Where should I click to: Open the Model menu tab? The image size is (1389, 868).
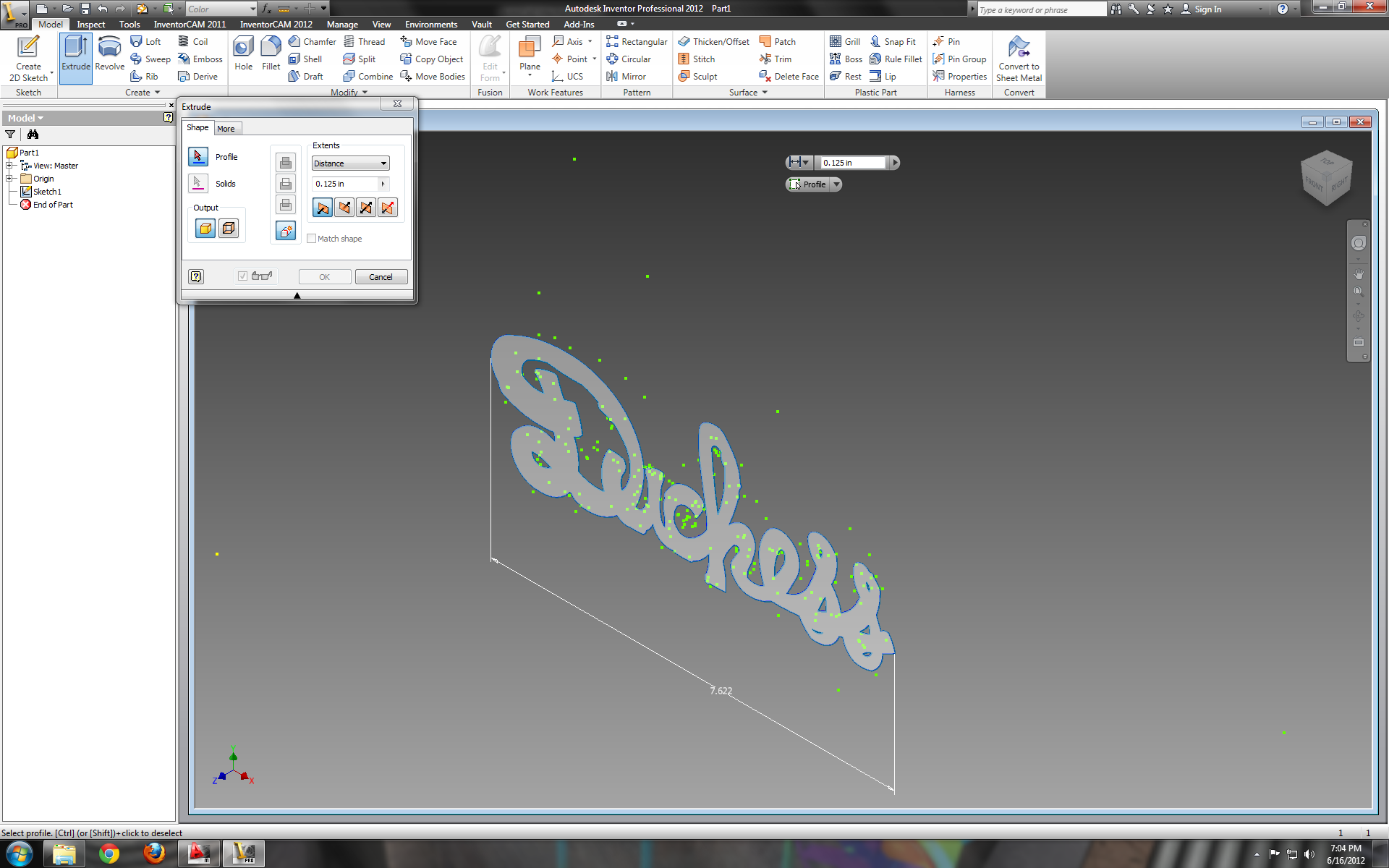(x=49, y=24)
